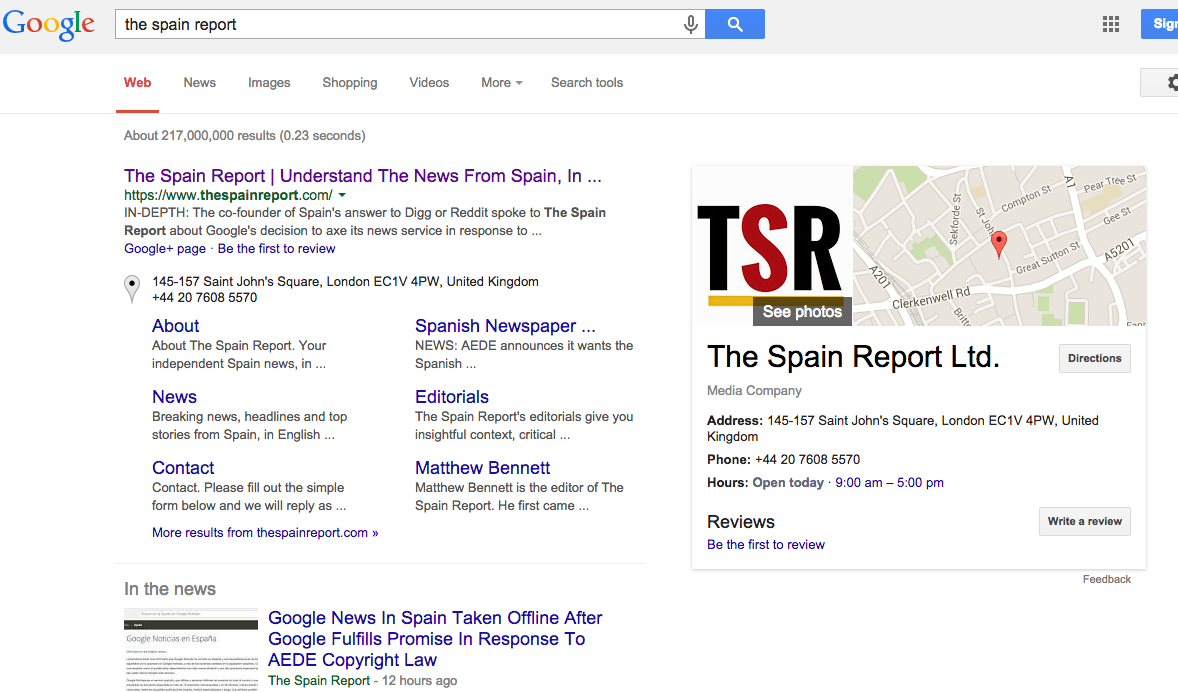Open The Spain Report main result title
This screenshot has width=1178, height=692.
(363, 176)
